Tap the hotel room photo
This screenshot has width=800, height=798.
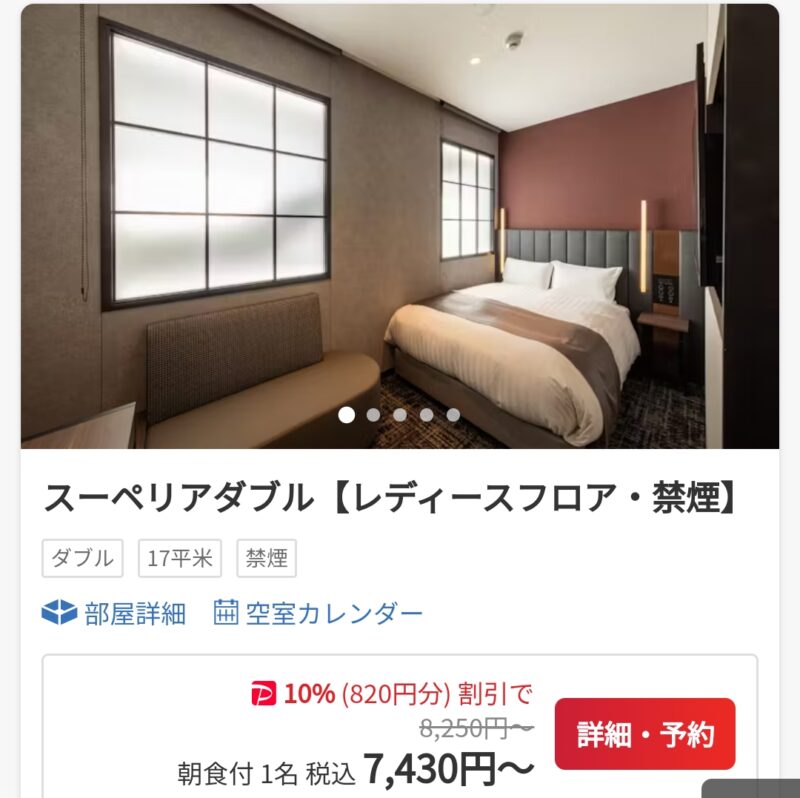(x=400, y=226)
